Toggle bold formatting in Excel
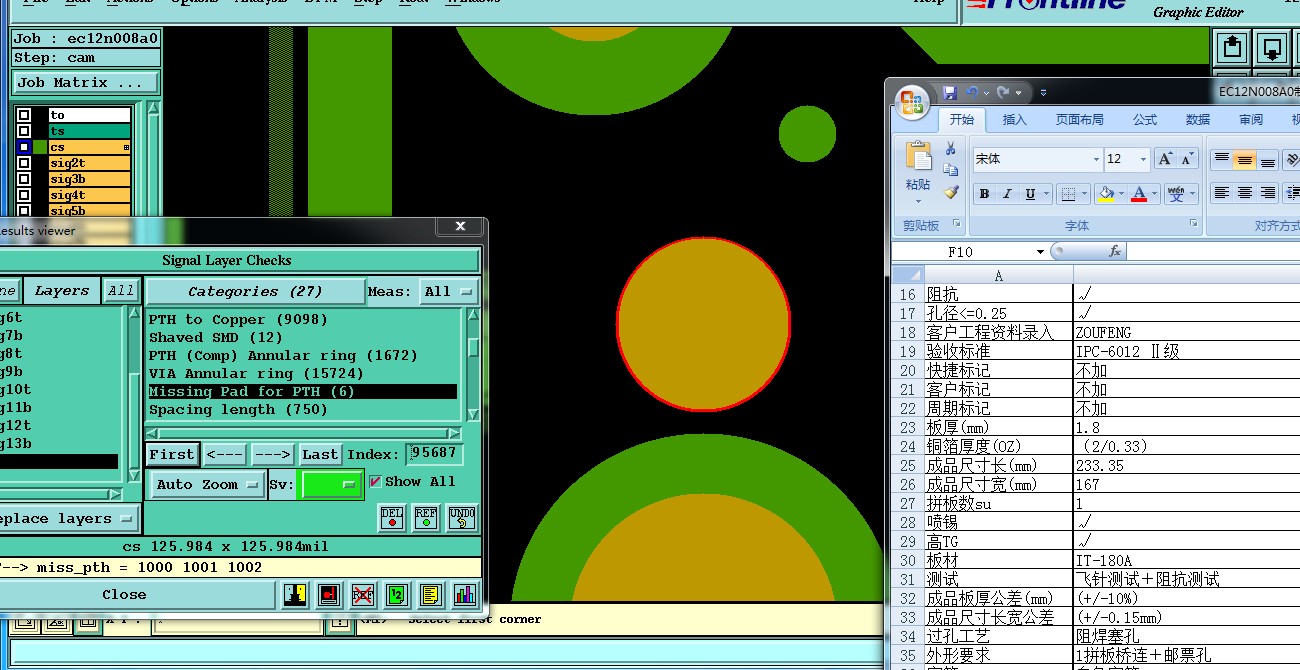The width and height of the screenshot is (1300, 670). 984,194
